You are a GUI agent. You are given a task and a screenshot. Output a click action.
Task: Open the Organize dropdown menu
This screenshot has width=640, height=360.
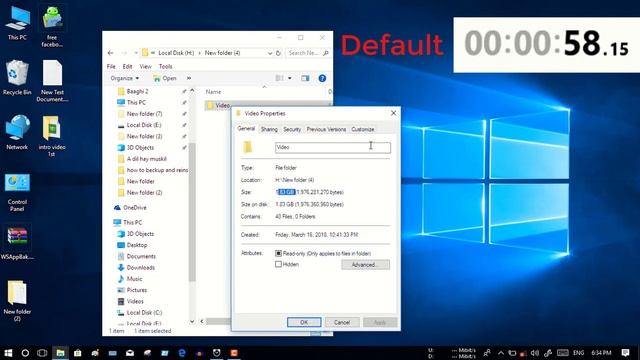[x=124, y=78]
